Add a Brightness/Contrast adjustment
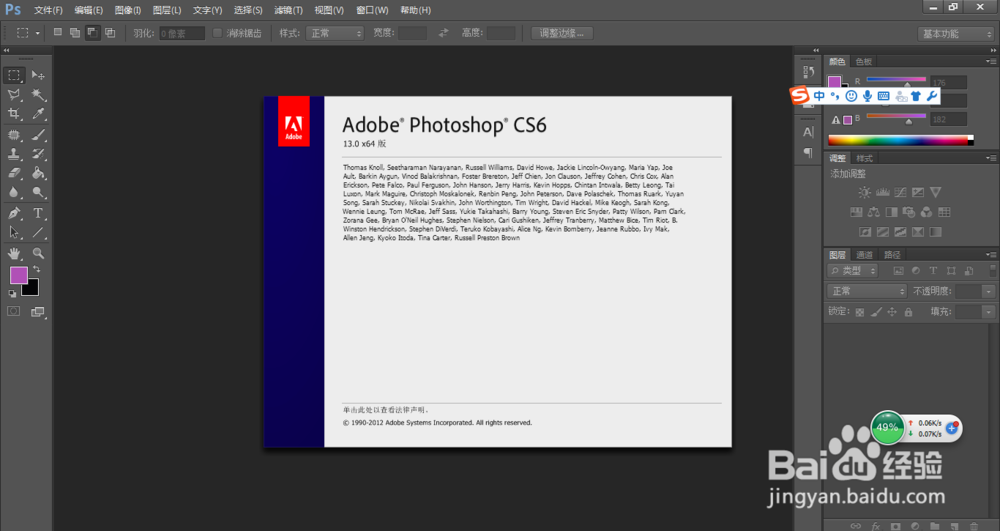The height and width of the screenshot is (531, 1000). coord(865,192)
